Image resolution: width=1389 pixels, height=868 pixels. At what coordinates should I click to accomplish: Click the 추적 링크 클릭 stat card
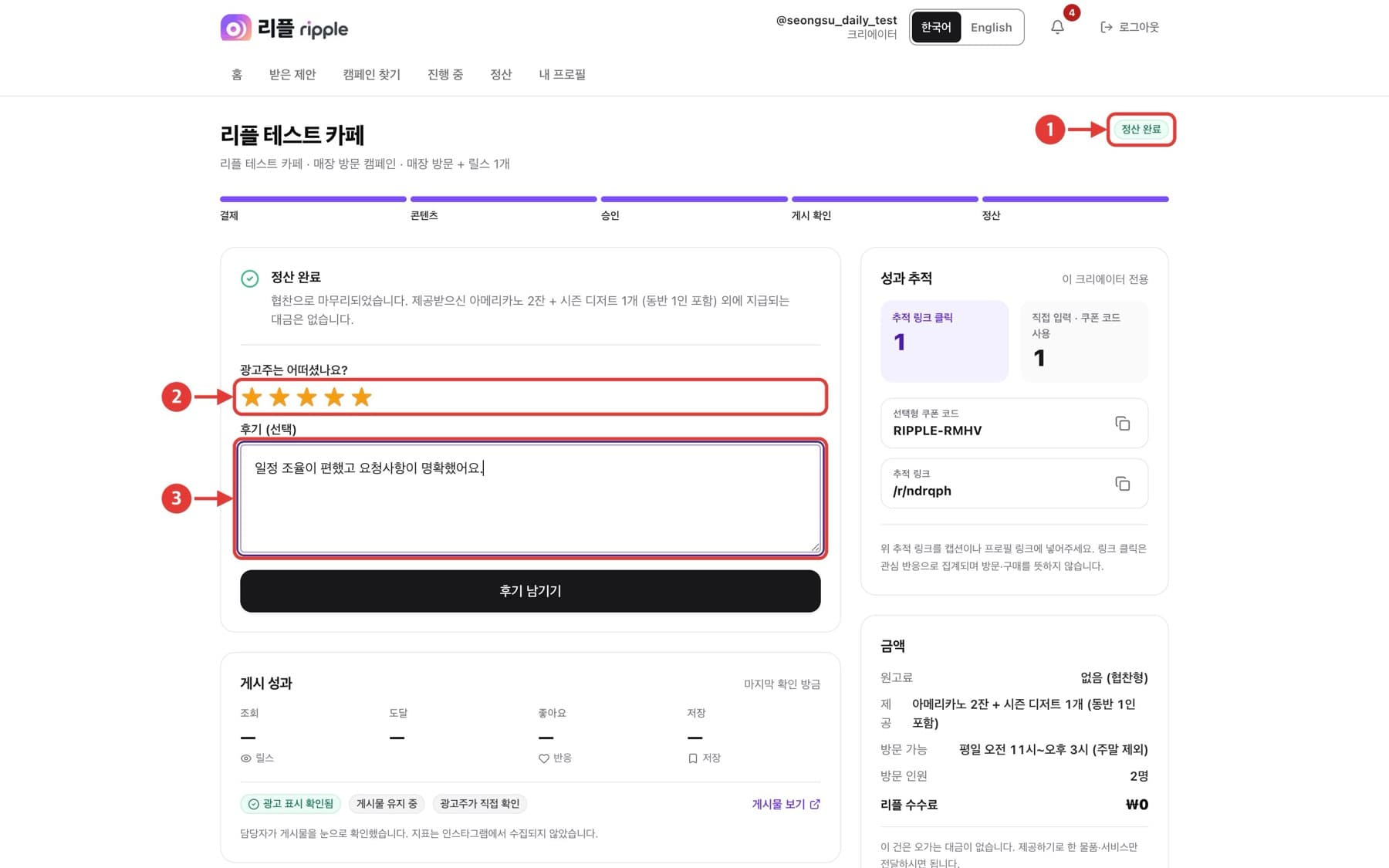[945, 341]
